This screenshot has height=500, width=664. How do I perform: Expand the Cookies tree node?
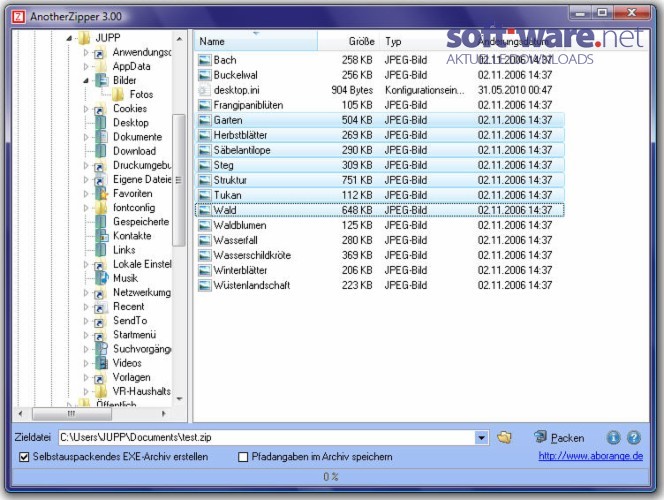[86, 109]
